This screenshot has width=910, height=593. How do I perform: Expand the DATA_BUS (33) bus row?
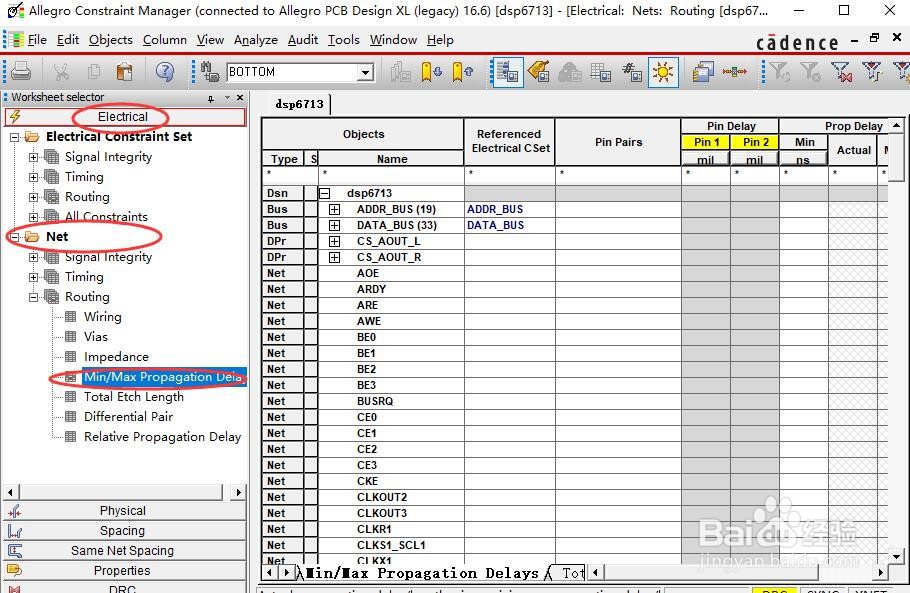coord(334,225)
